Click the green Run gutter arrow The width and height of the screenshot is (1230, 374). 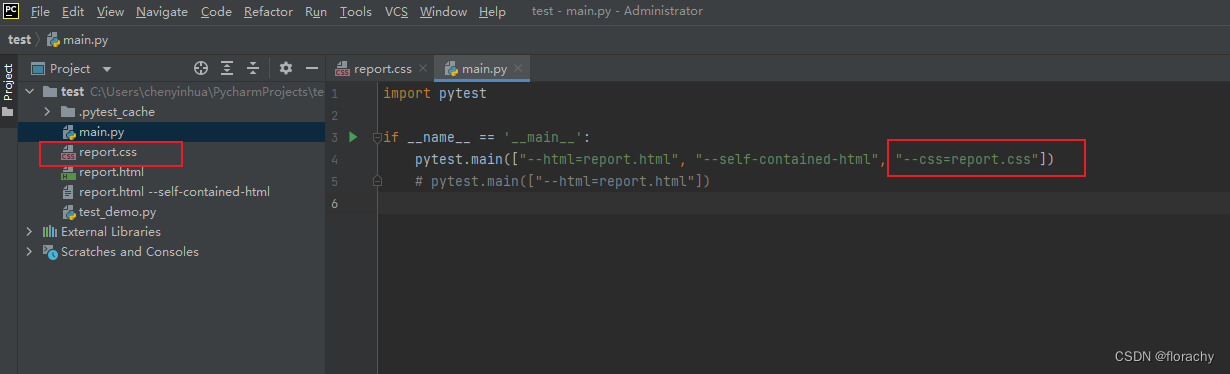[x=353, y=137]
